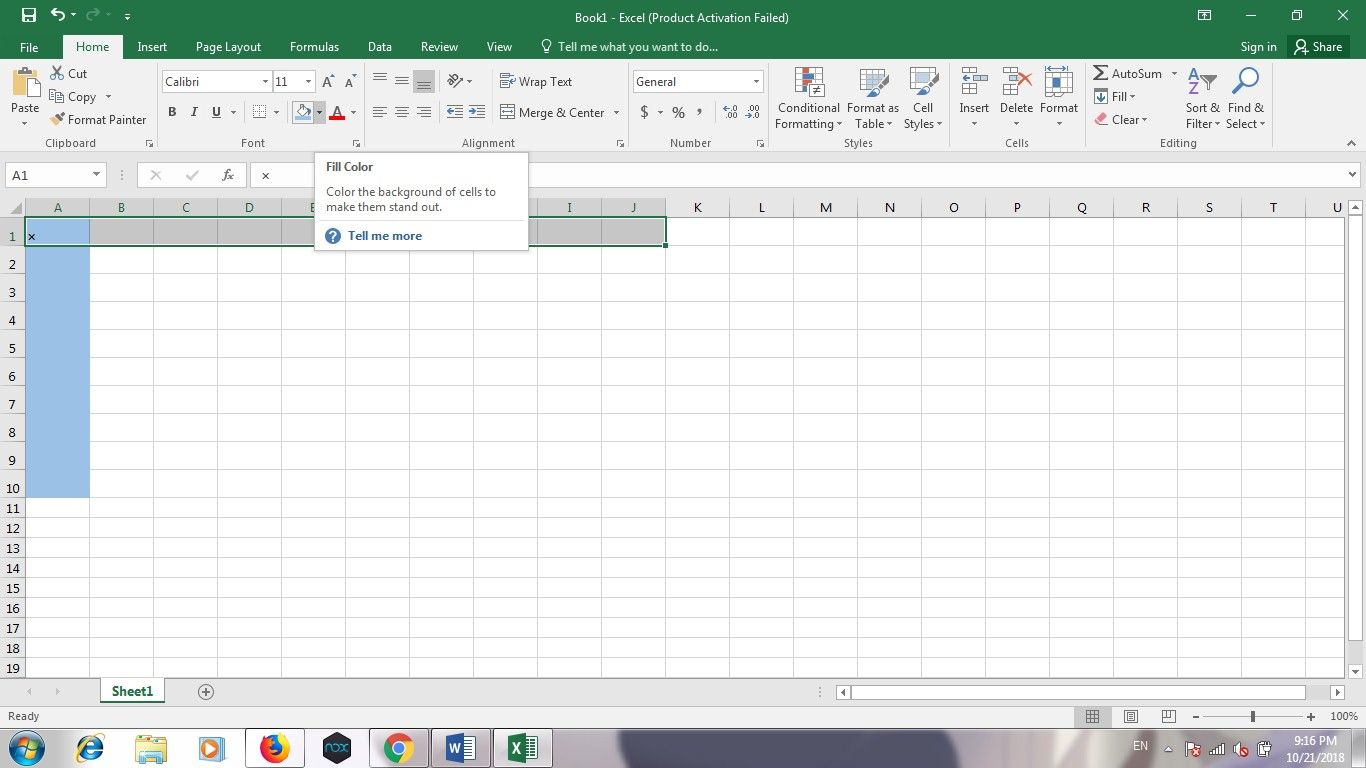The height and width of the screenshot is (768, 1366).
Task: Open the Name Box dropdown arrow
Action: (96, 175)
